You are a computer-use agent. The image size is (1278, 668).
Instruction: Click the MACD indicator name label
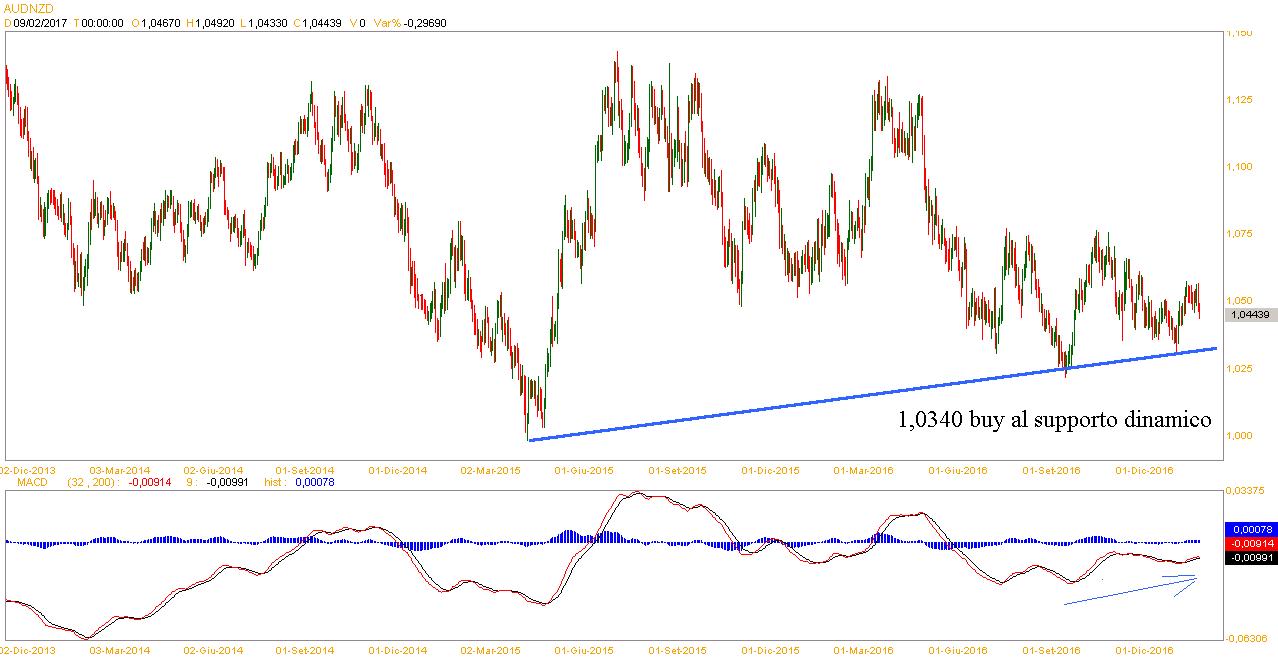coord(21,482)
